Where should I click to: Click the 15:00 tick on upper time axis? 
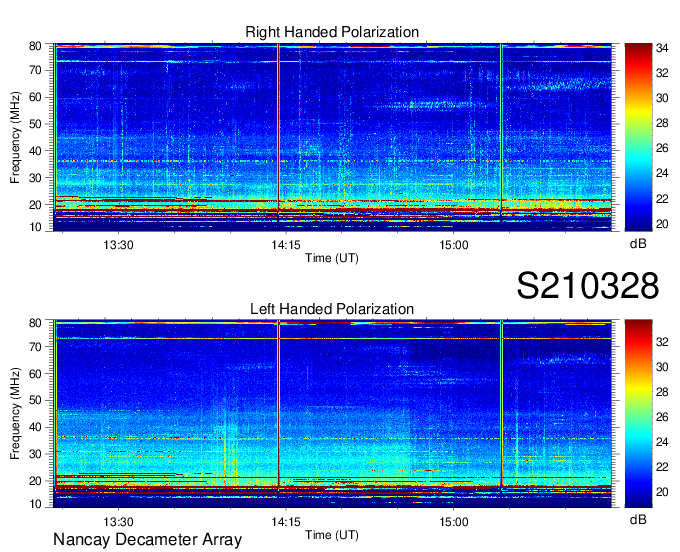[x=454, y=245]
